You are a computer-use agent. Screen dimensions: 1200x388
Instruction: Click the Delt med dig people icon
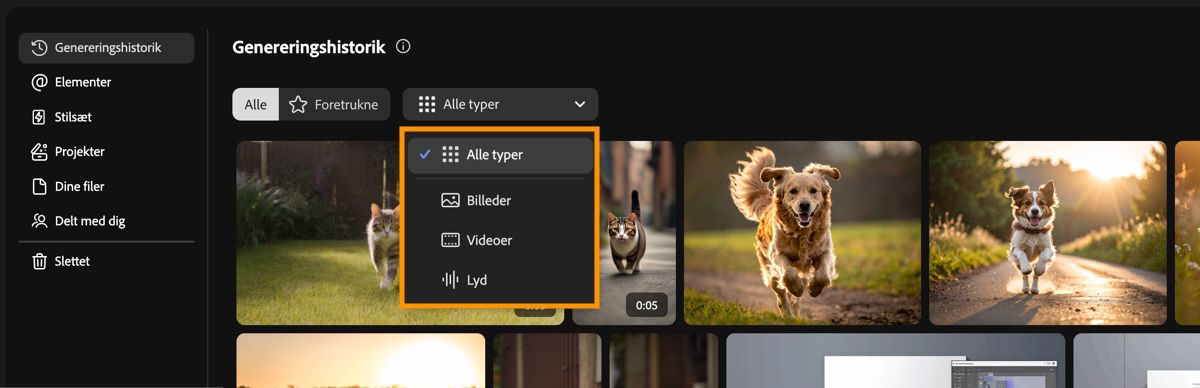point(40,221)
